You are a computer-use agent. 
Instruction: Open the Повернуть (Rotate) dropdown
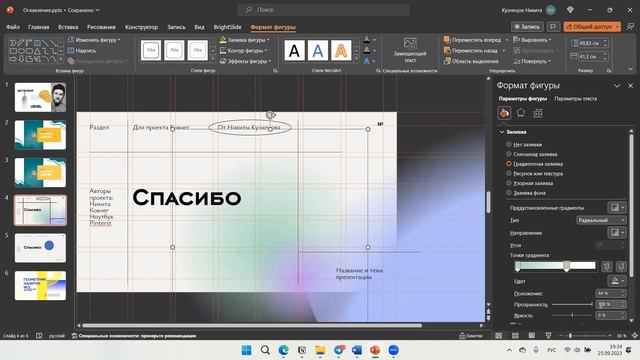click(532, 61)
